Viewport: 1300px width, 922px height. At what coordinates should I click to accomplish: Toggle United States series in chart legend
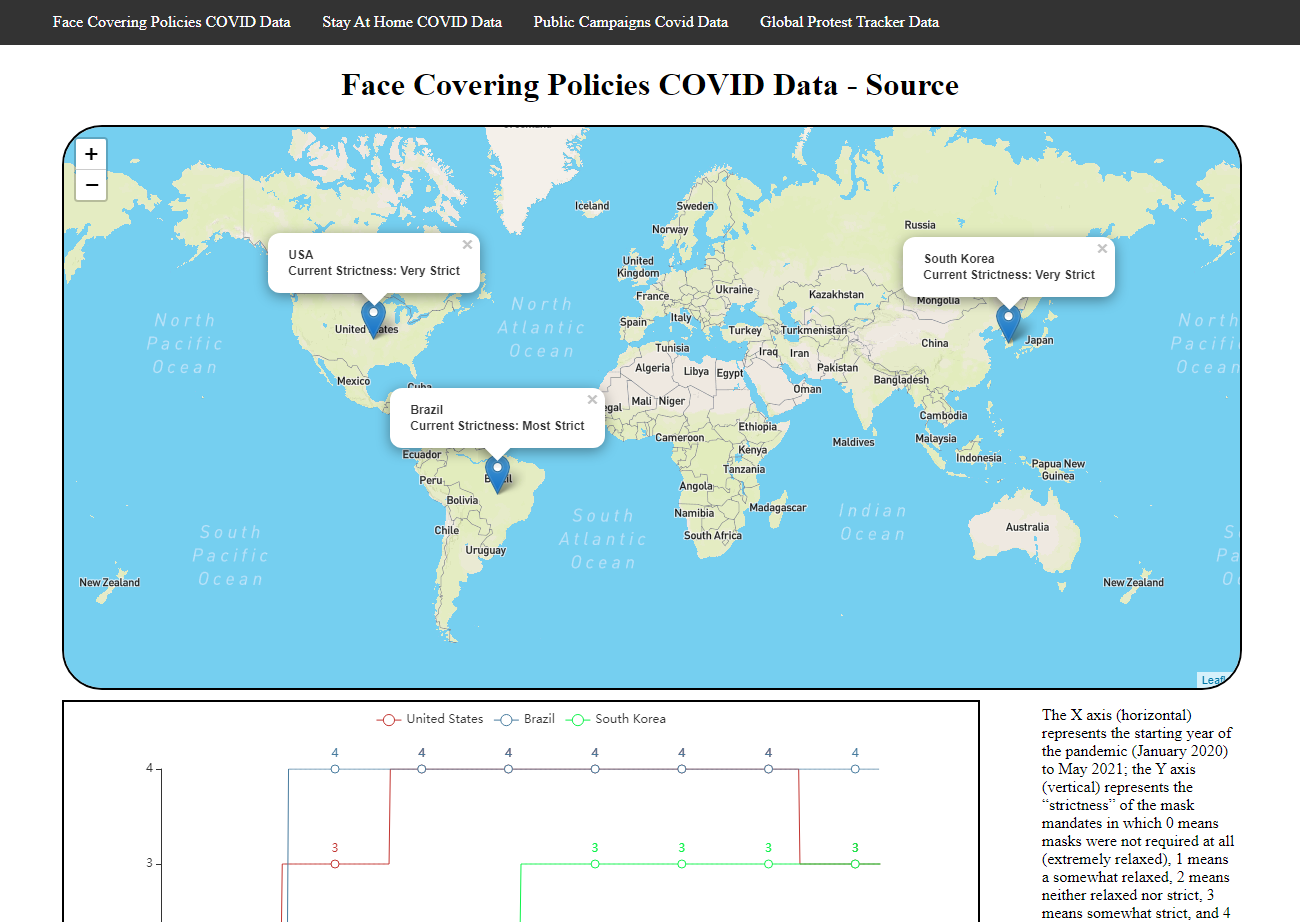pyautogui.click(x=430, y=719)
